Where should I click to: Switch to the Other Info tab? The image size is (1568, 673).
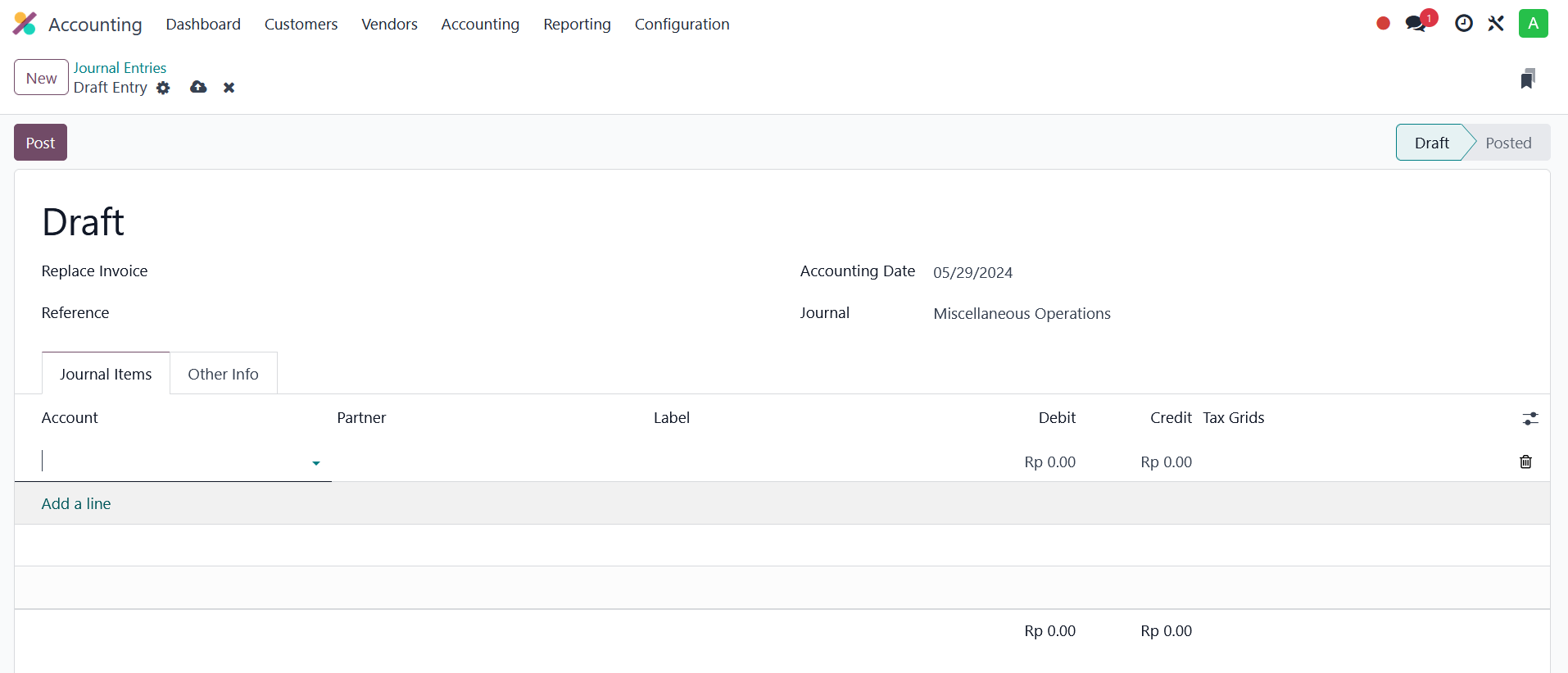pos(223,374)
